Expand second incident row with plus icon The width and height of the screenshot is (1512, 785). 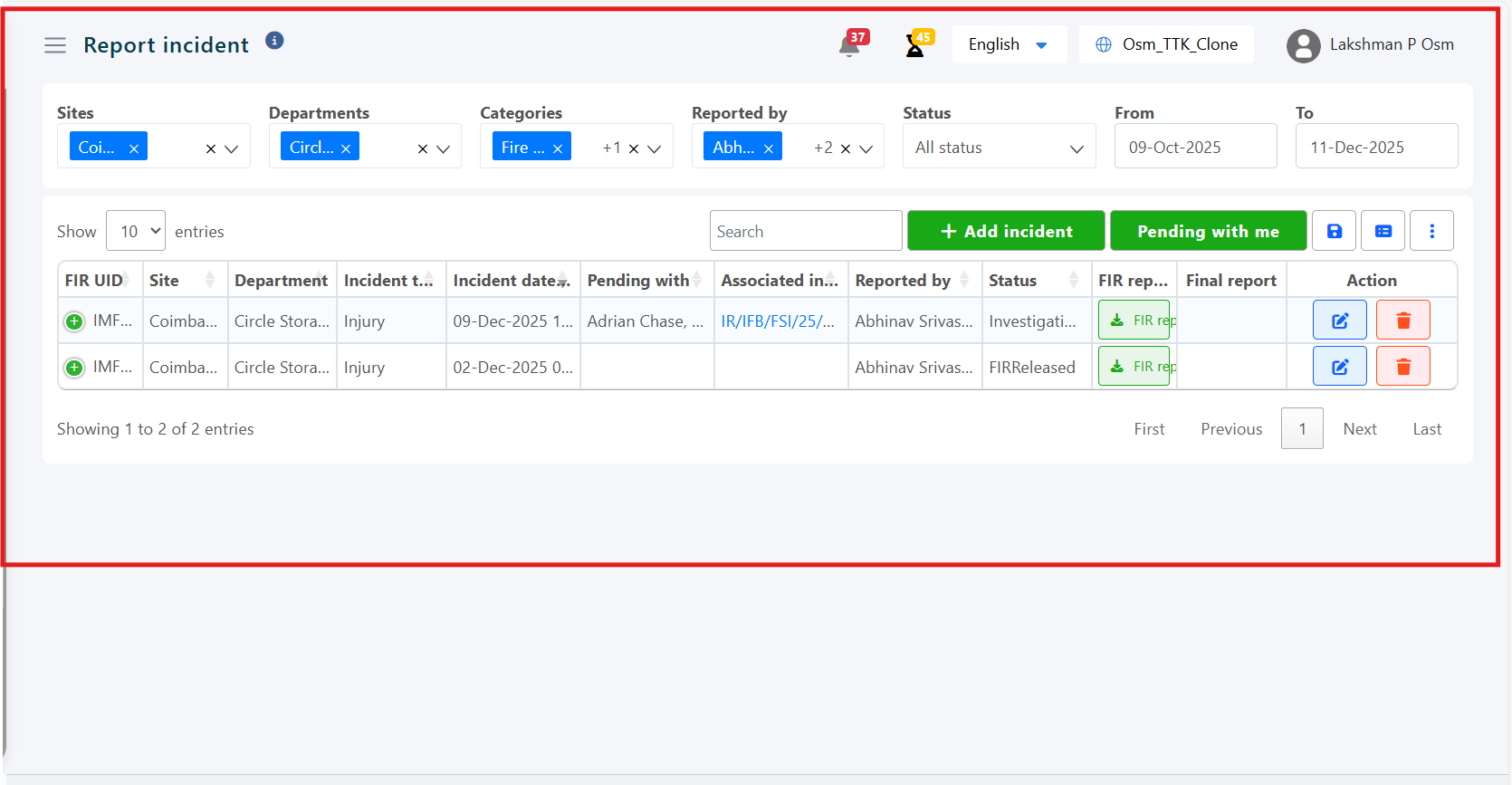[74, 368]
